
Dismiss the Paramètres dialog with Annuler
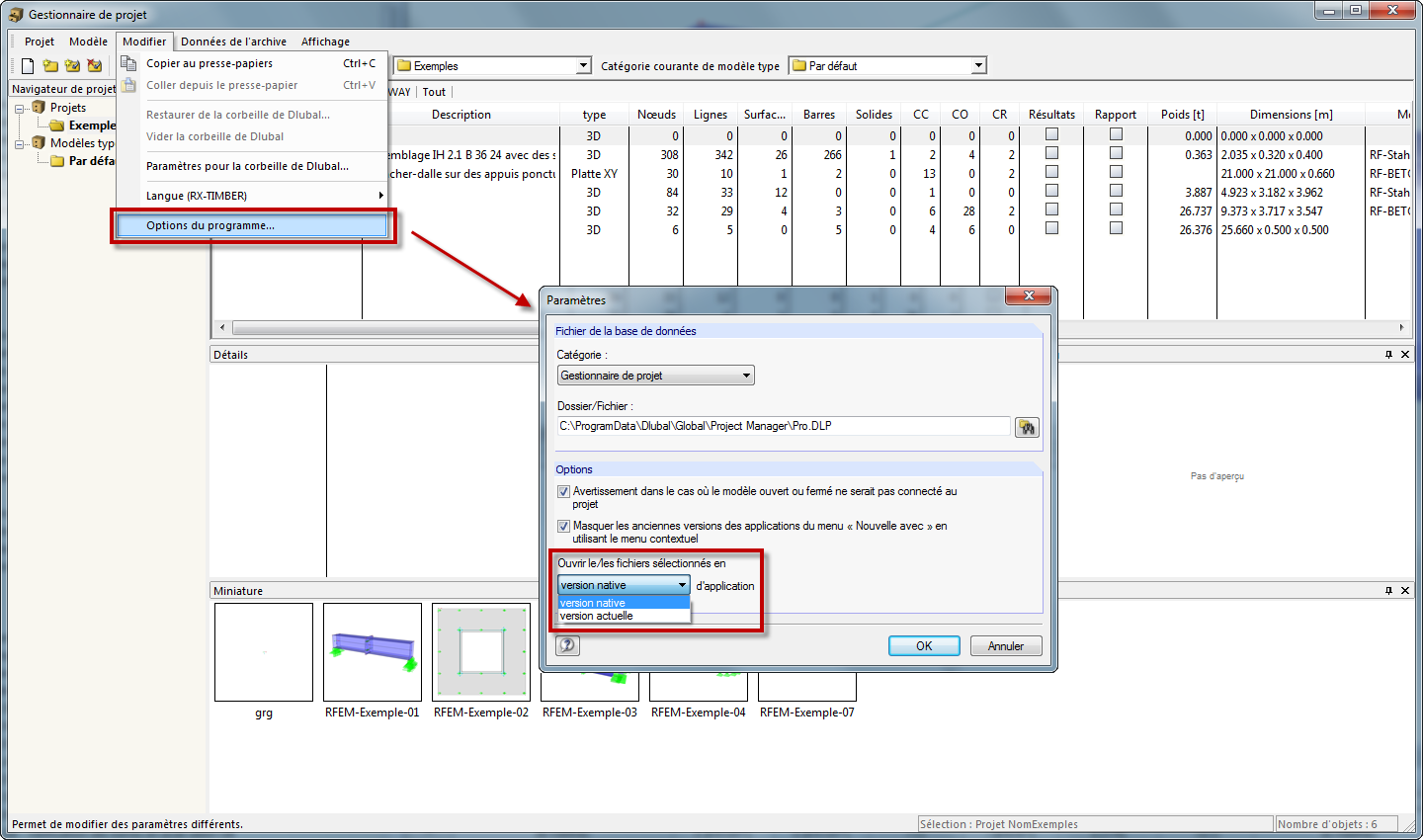point(1005,644)
